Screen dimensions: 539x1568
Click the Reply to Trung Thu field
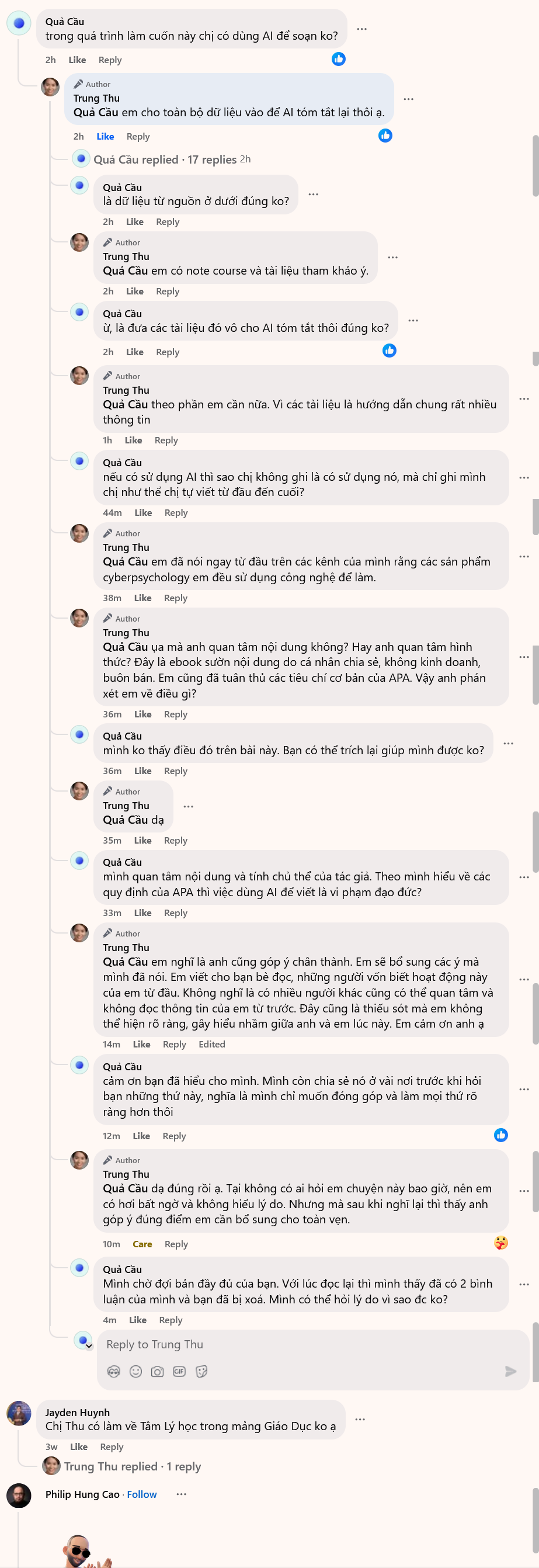click(312, 1345)
